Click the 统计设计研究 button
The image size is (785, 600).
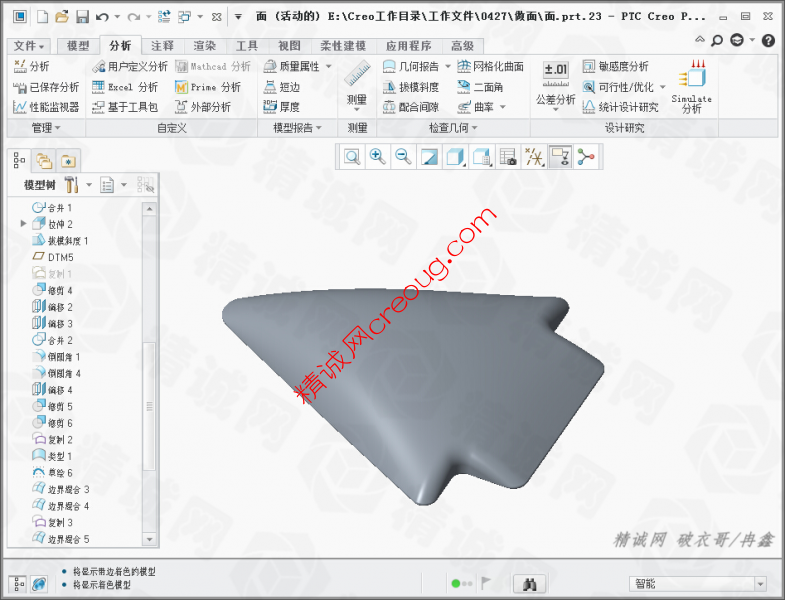pos(620,107)
